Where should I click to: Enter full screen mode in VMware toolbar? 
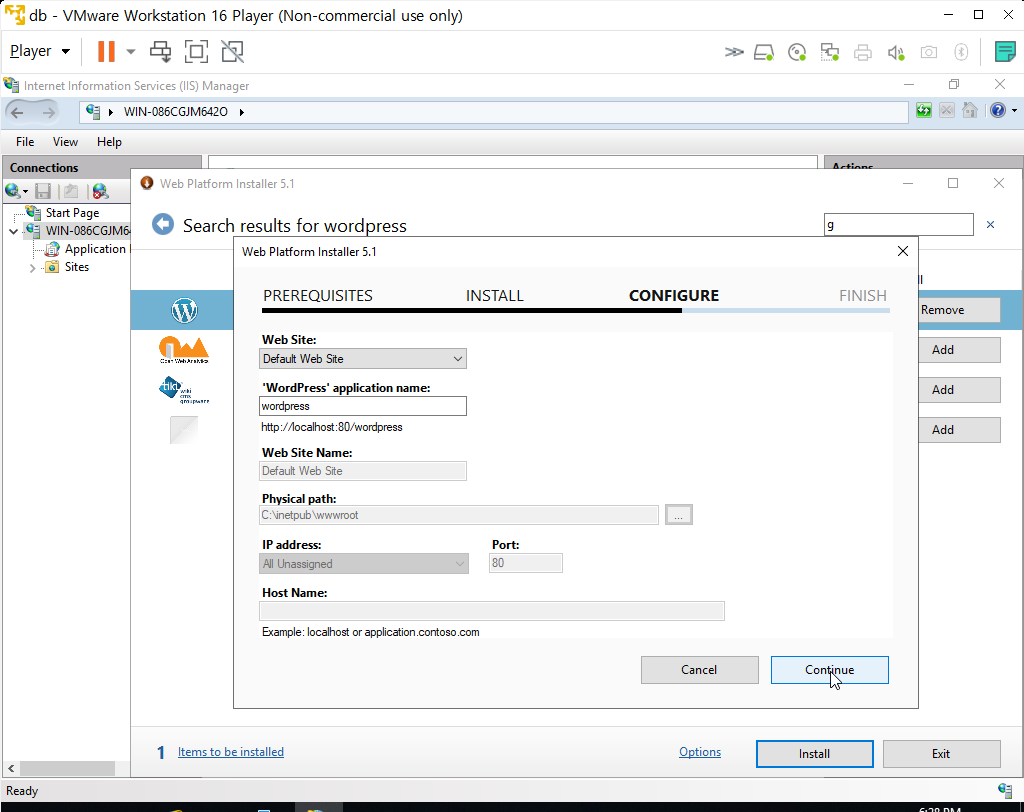pyautogui.click(x=196, y=51)
